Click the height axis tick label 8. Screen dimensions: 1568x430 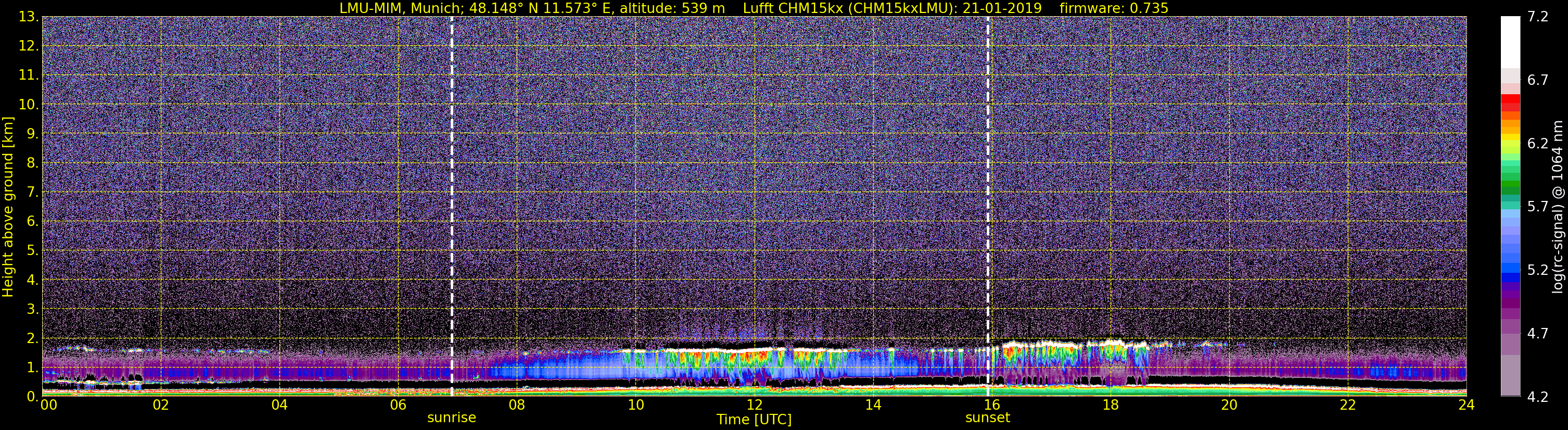coord(32,163)
